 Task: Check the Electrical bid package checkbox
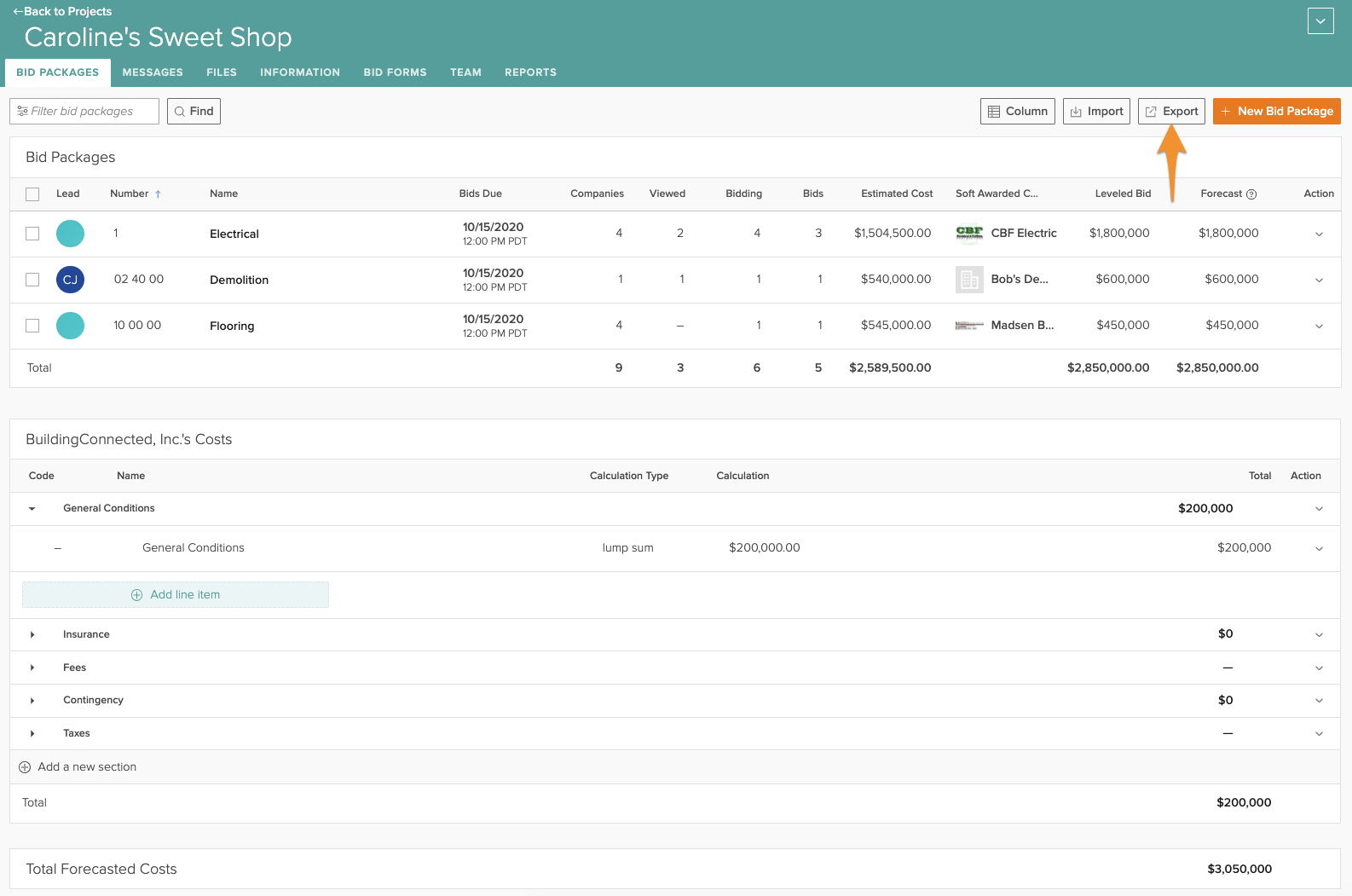click(32, 234)
